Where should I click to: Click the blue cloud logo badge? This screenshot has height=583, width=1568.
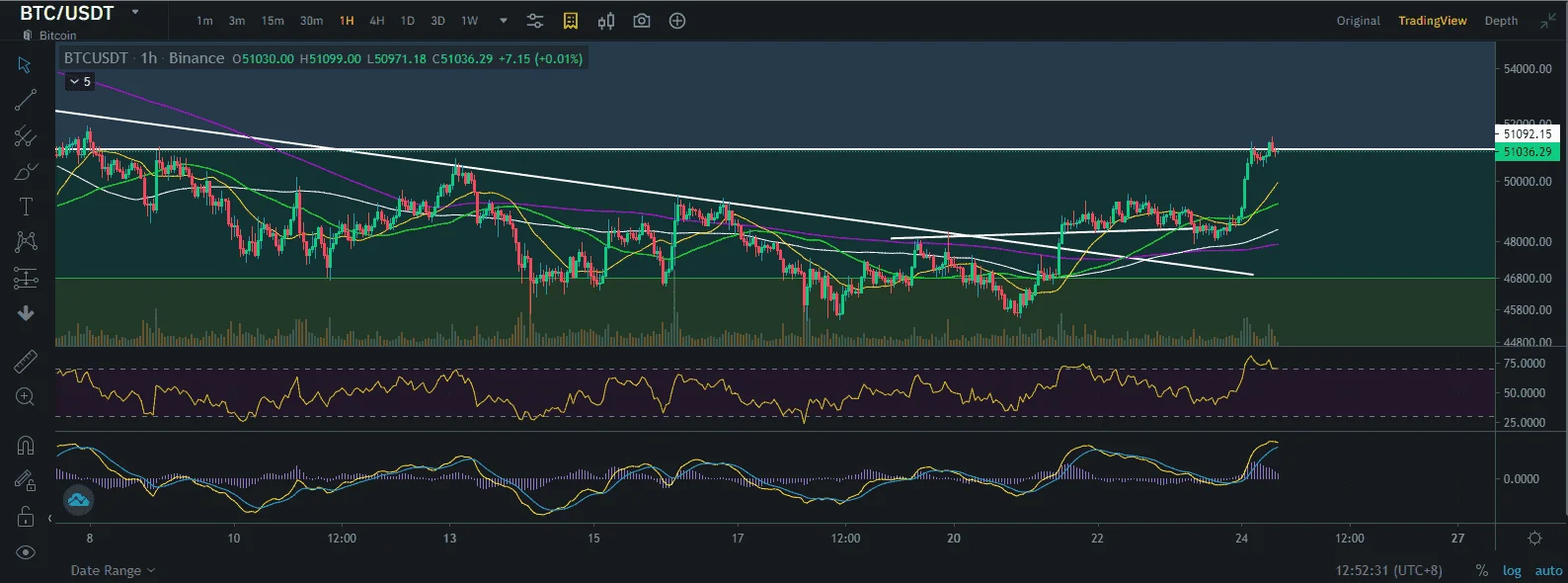click(78, 500)
